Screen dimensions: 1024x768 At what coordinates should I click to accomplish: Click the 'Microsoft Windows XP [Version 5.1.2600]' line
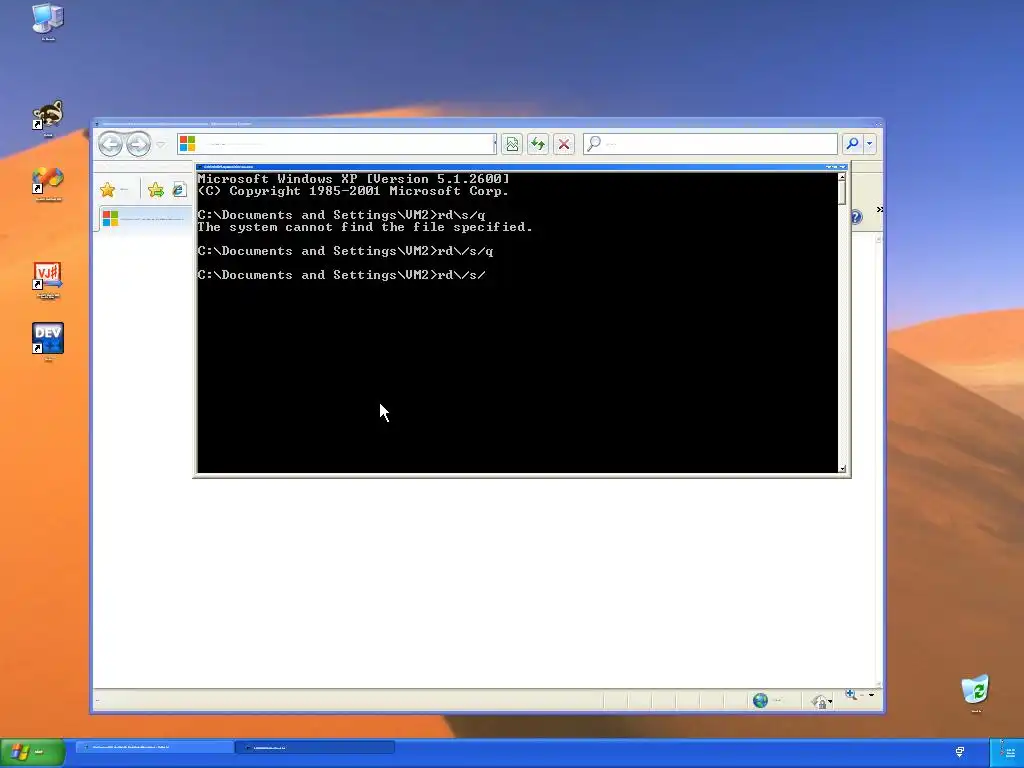point(353,179)
